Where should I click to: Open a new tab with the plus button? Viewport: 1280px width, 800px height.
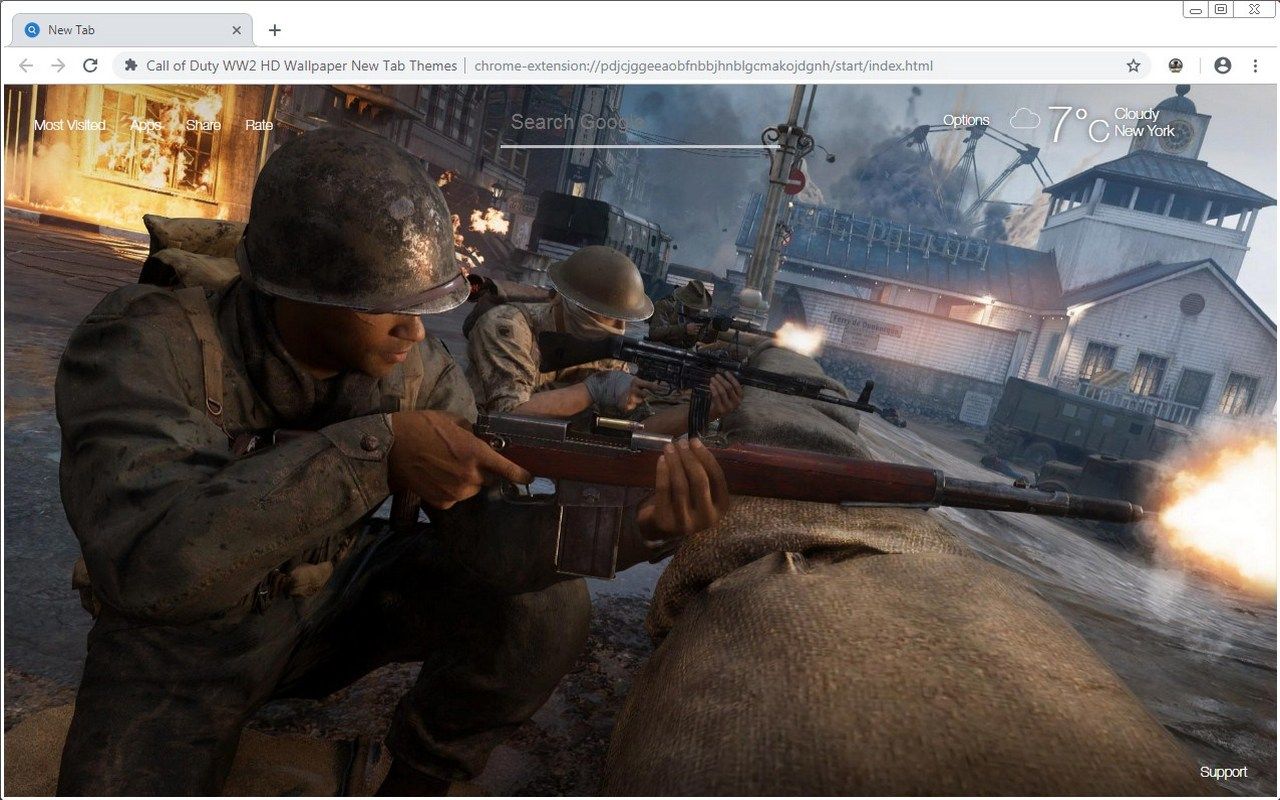click(275, 29)
